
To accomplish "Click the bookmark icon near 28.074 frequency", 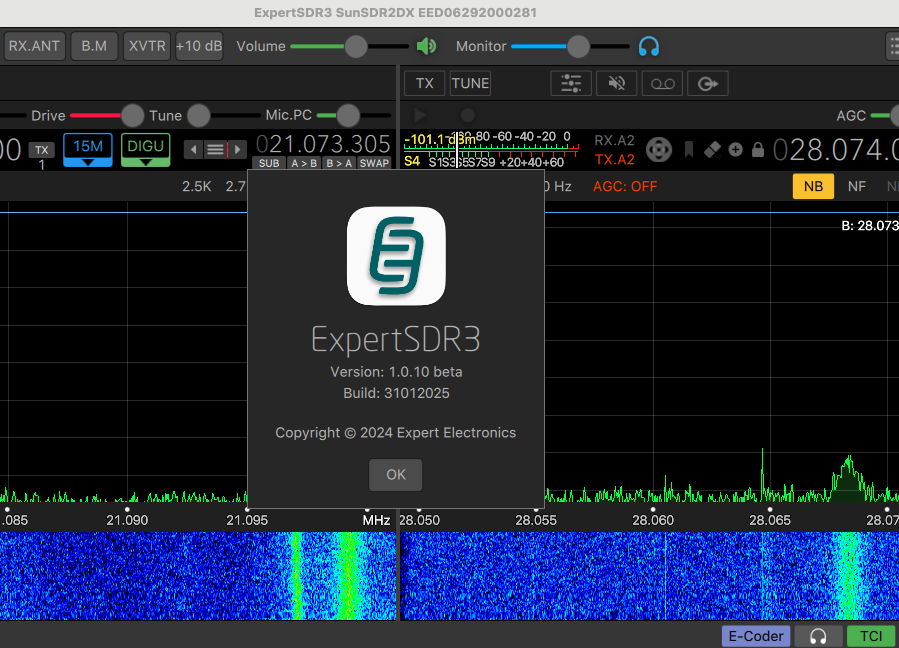I will 689,150.
